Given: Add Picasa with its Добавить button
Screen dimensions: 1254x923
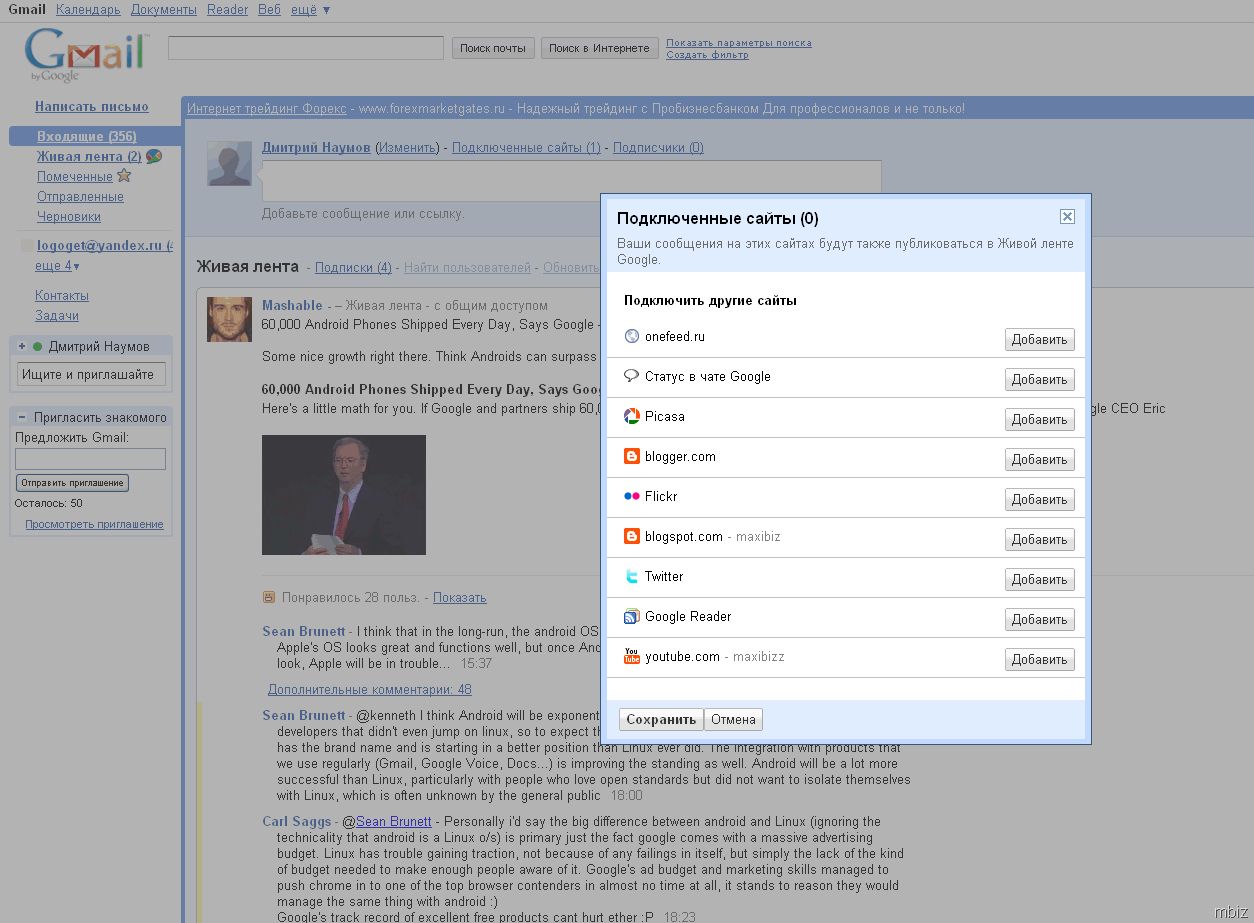Looking at the screenshot, I should [1039, 419].
